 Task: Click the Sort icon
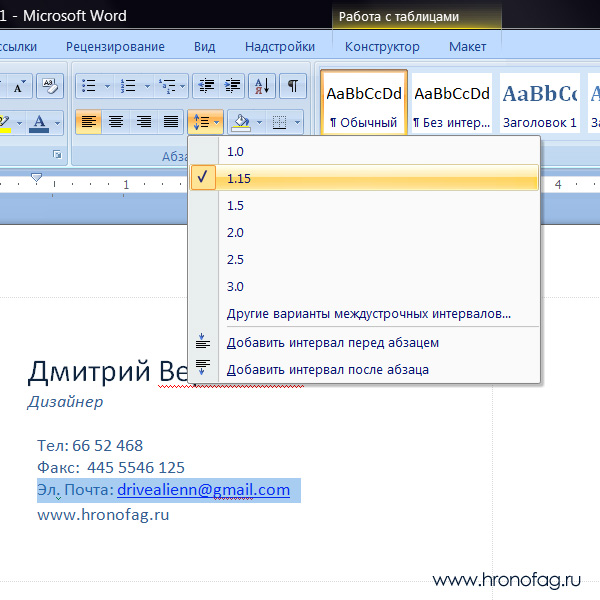pyautogui.click(x=262, y=86)
